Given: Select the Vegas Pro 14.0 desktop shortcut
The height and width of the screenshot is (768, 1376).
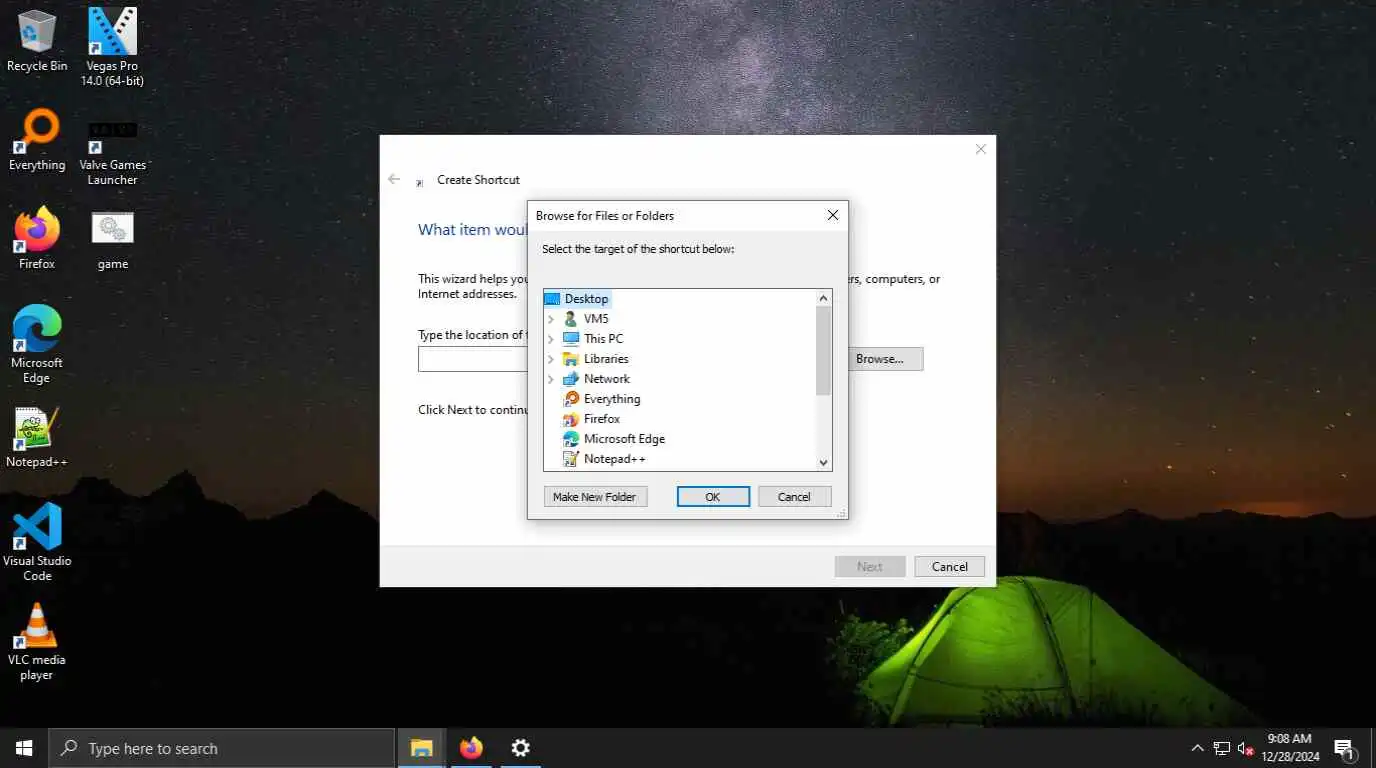Looking at the screenshot, I should click(112, 46).
